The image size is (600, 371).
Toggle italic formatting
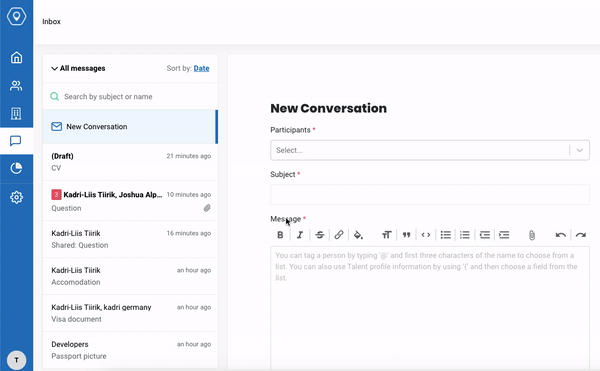coord(300,235)
